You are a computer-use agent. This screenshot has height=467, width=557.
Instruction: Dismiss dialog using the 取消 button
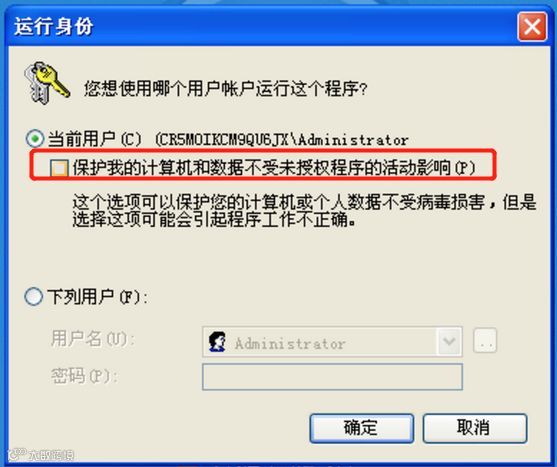click(x=474, y=428)
